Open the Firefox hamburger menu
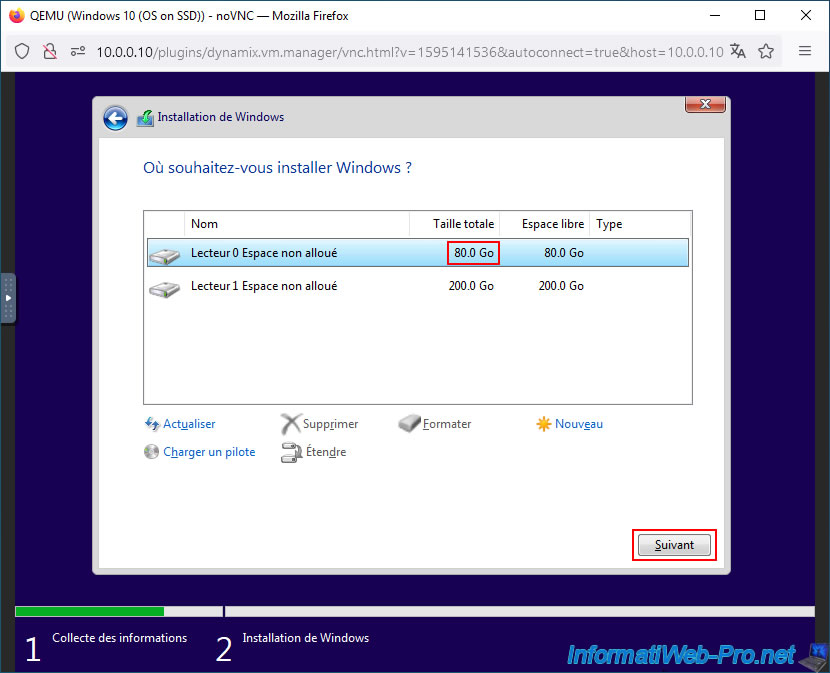The width and height of the screenshot is (830, 673). [x=805, y=51]
